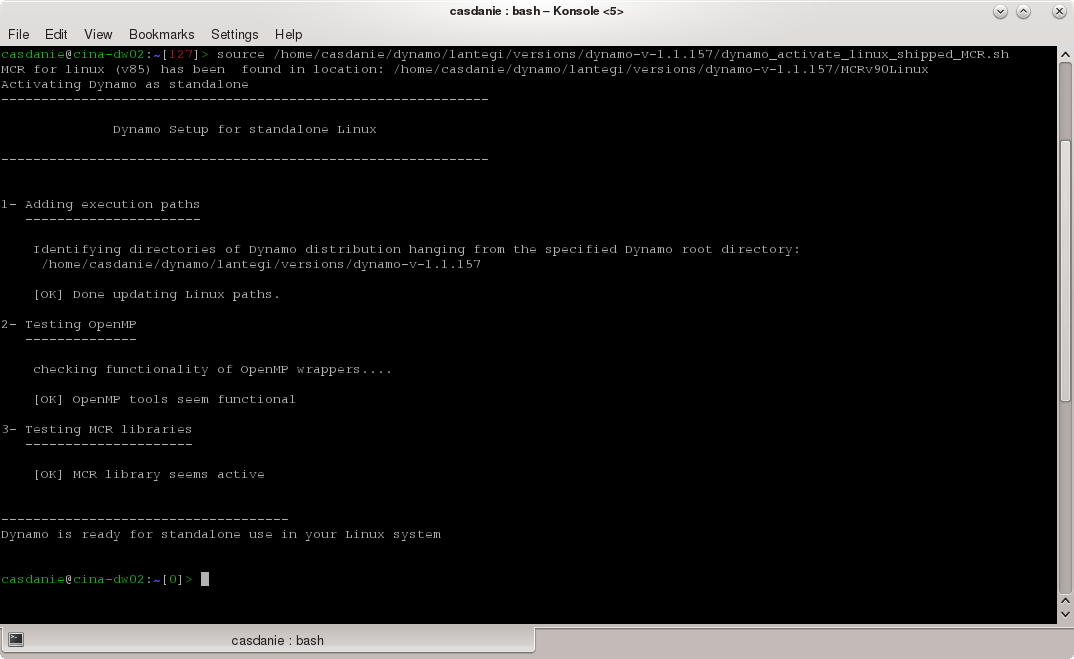Click '3- Testing MCR libraries' line
The height and width of the screenshot is (659, 1074).
[x=97, y=430]
